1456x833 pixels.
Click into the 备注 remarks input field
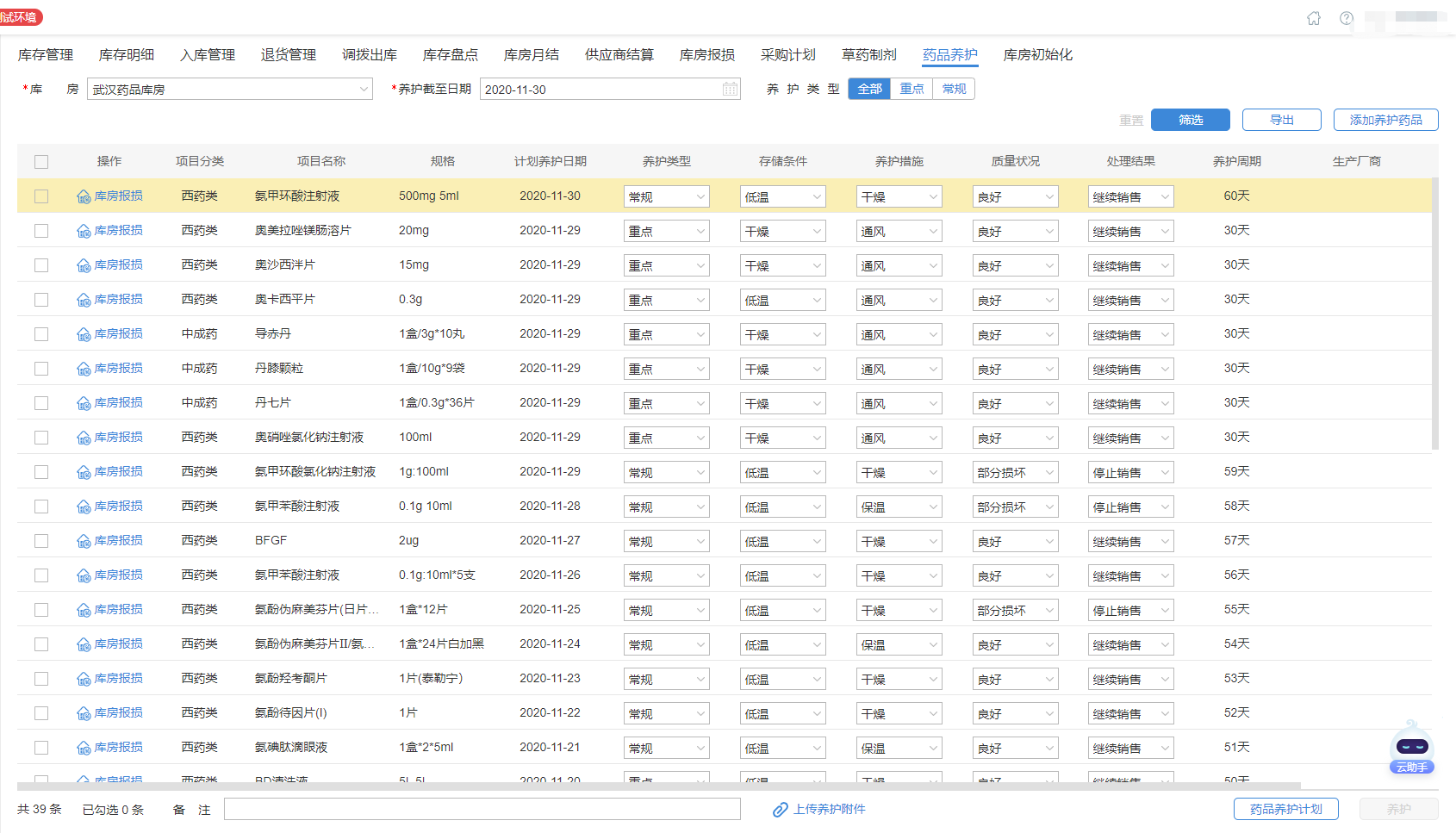[482, 809]
